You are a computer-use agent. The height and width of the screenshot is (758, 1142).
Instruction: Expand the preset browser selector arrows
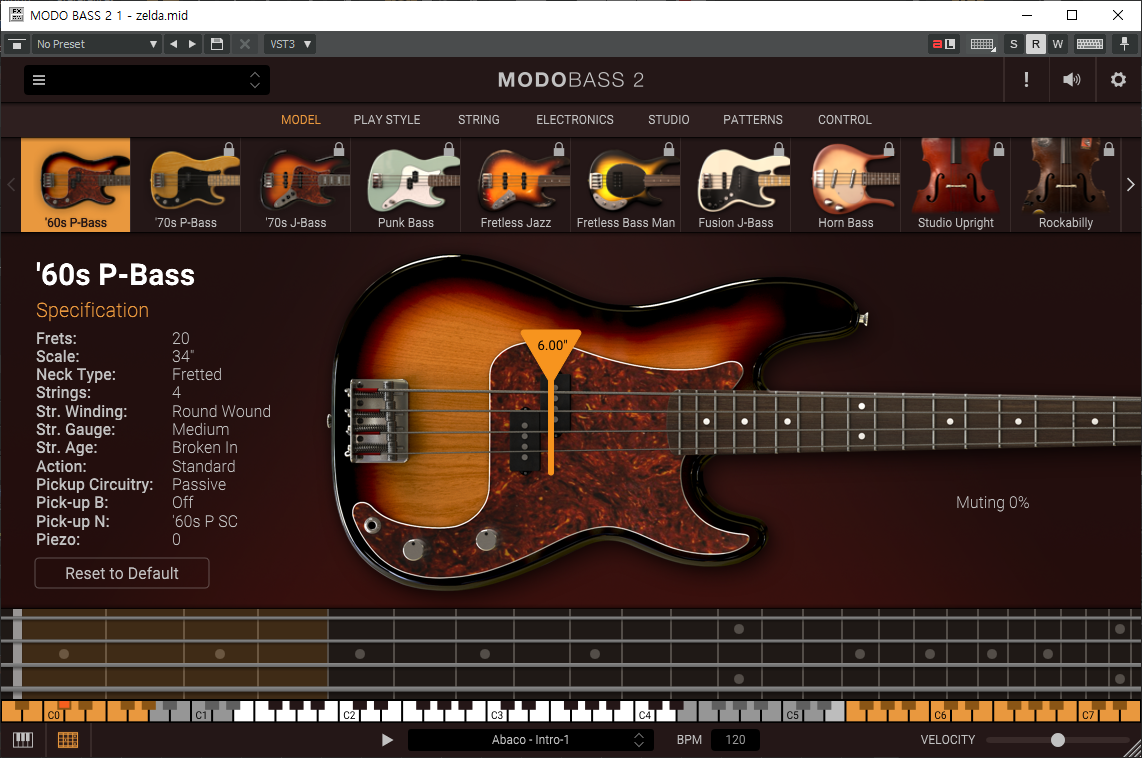click(255, 79)
